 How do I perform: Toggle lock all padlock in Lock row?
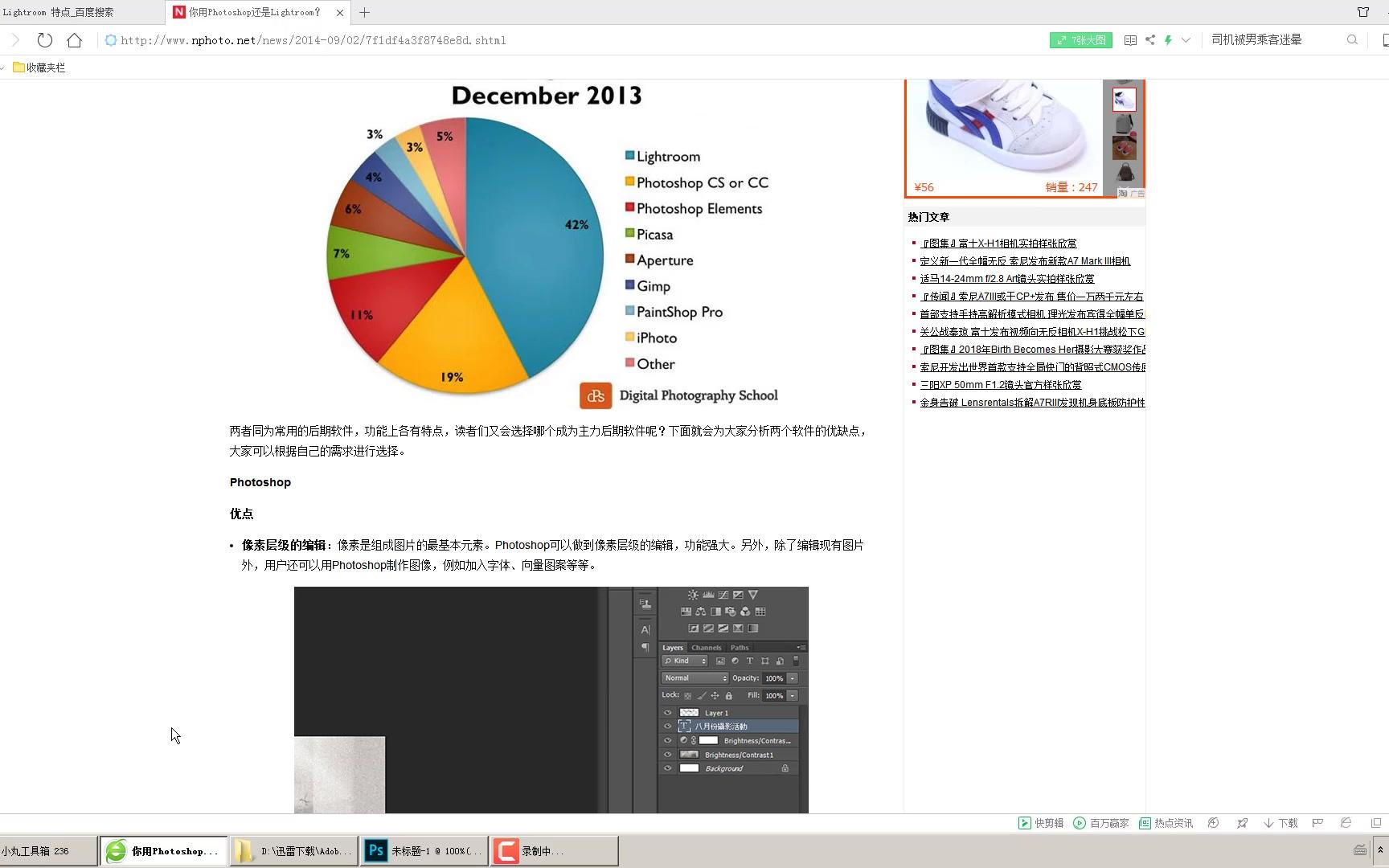click(729, 696)
